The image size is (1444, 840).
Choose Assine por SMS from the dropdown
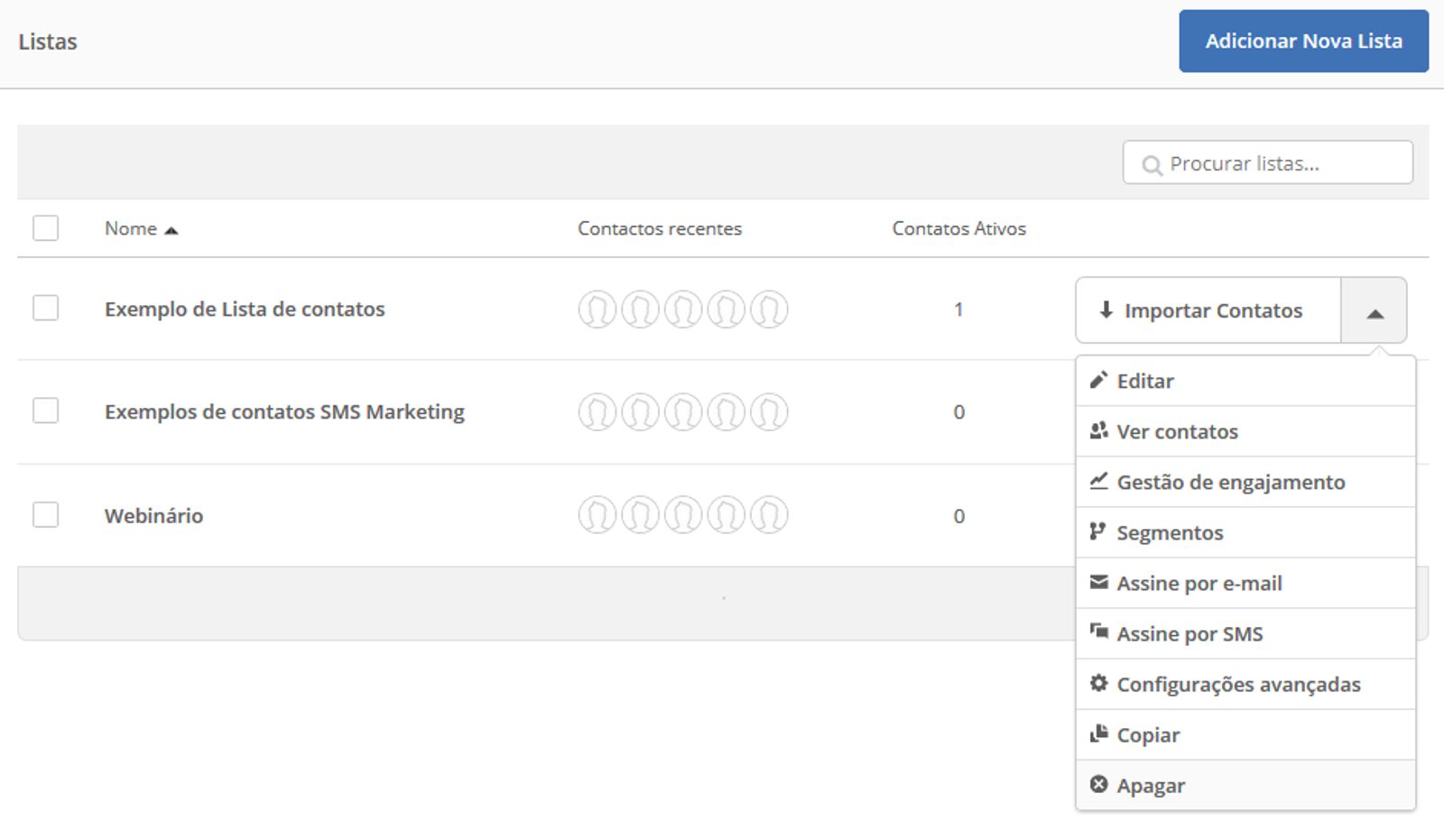(x=1189, y=634)
